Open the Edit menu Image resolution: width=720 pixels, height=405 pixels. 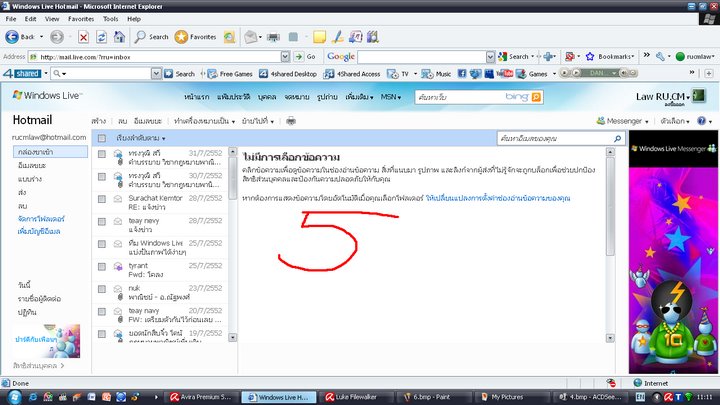point(30,19)
